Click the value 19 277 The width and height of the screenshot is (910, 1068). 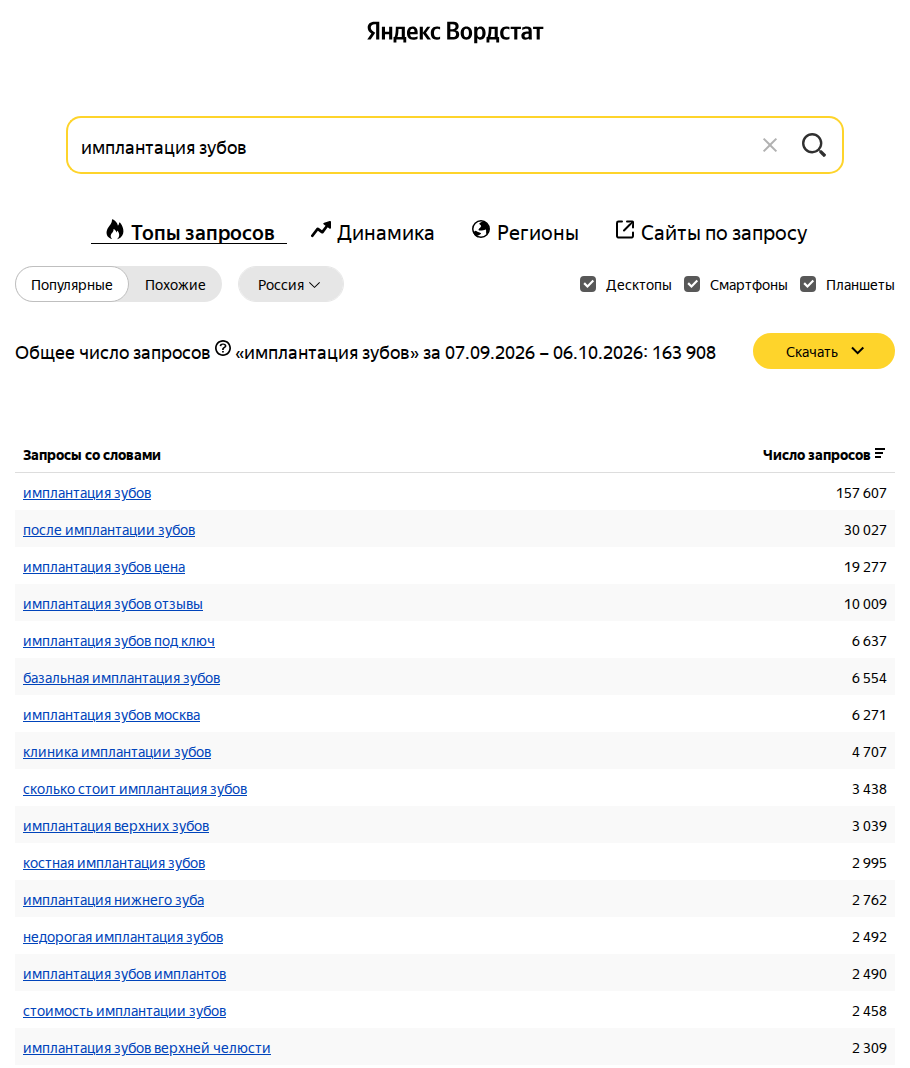(x=865, y=567)
